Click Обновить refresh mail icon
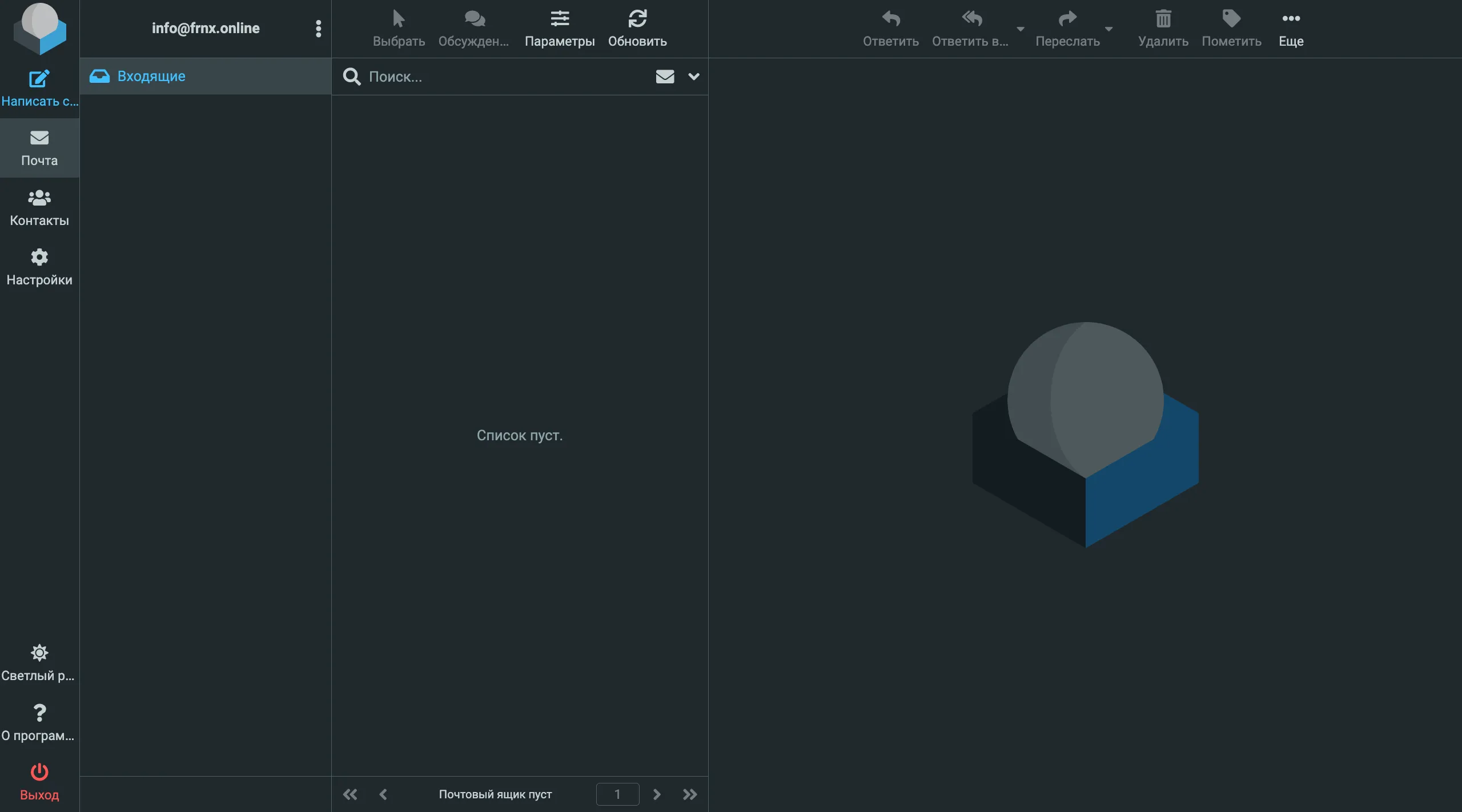The image size is (1462, 812). (x=637, y=19)
